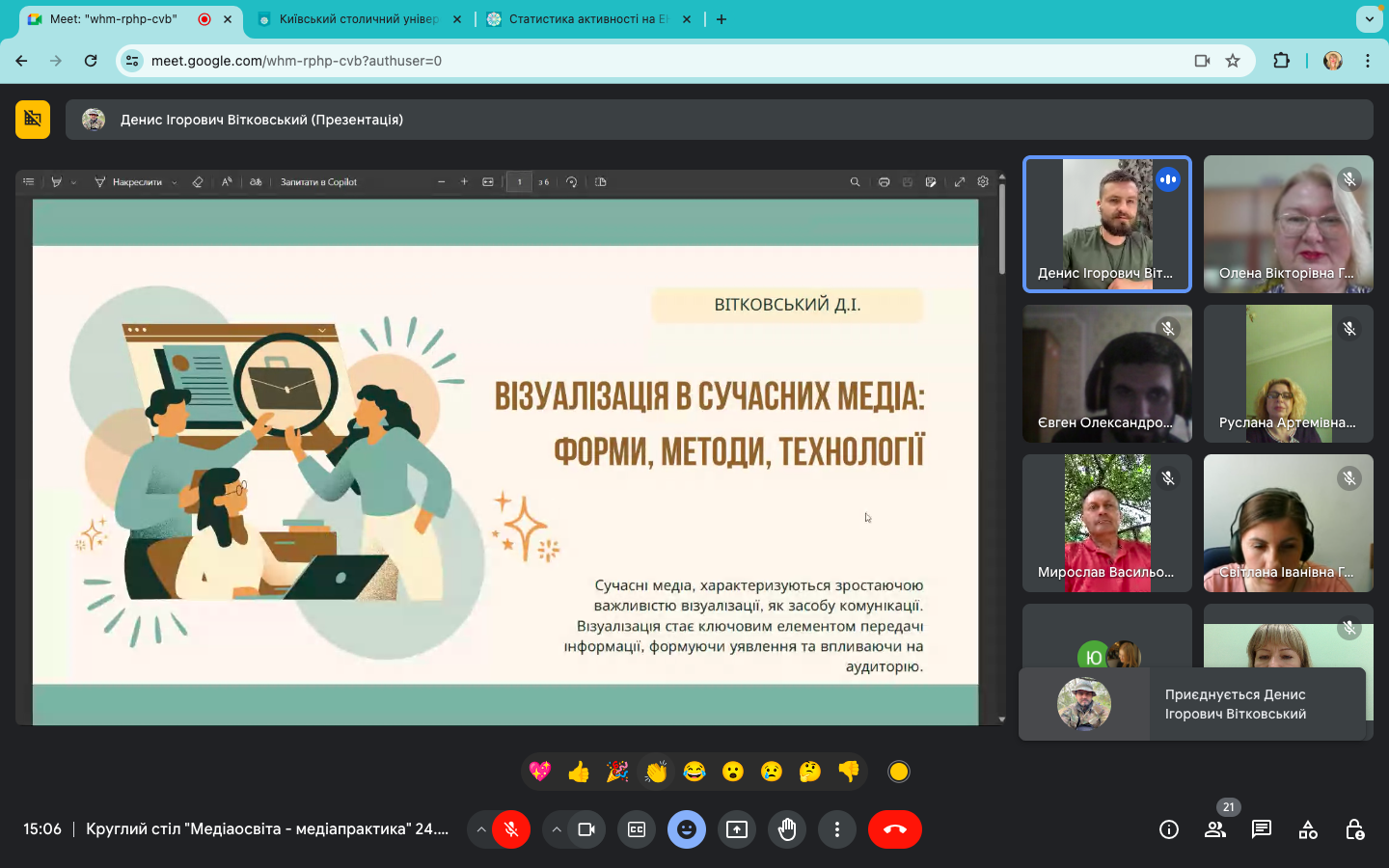Open meeting details info icon
This screenshot has width=1389, height=868.
tap(1168, 829)
